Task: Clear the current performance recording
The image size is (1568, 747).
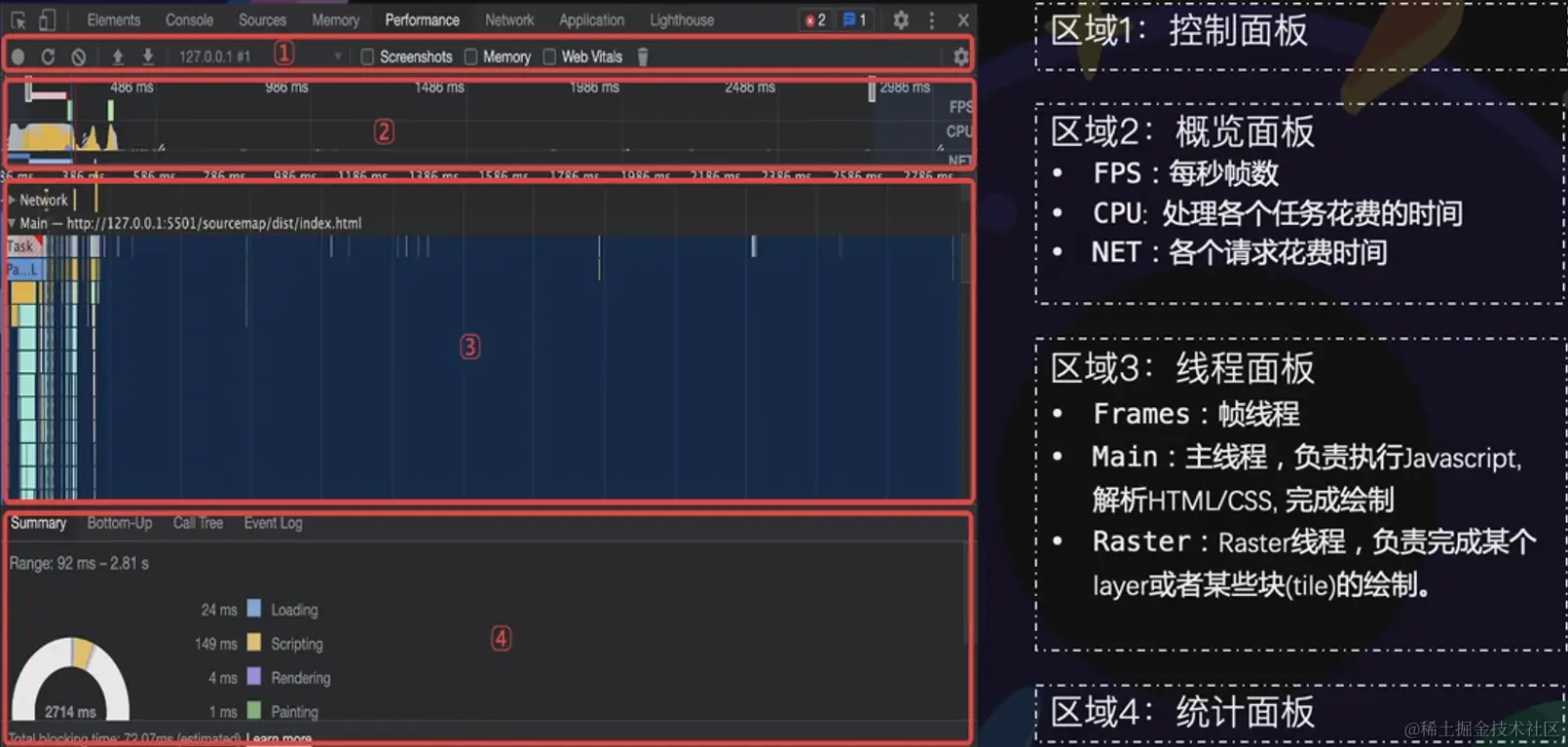Action: (79, 56)
